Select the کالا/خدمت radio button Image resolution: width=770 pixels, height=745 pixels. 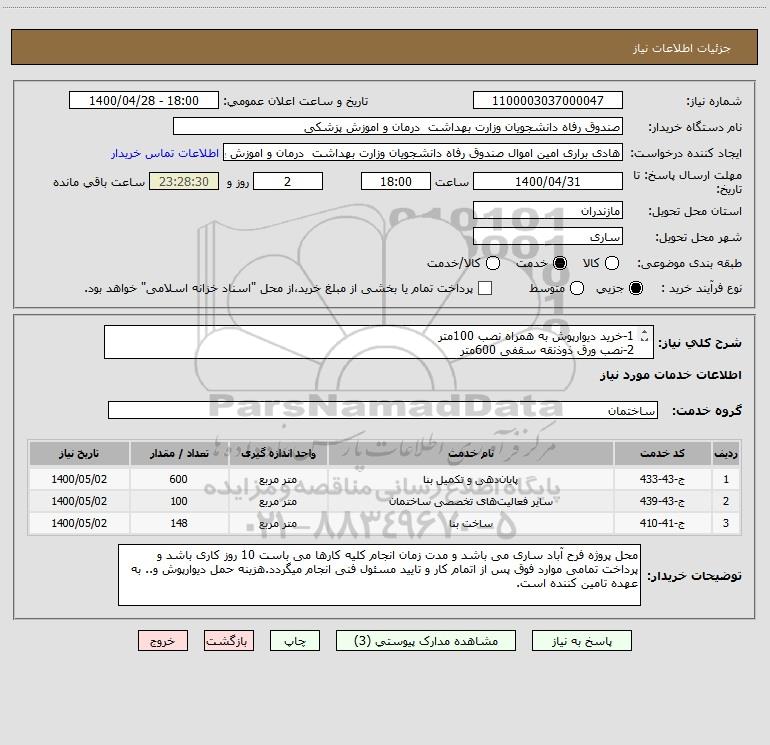(x=493, y=263)
